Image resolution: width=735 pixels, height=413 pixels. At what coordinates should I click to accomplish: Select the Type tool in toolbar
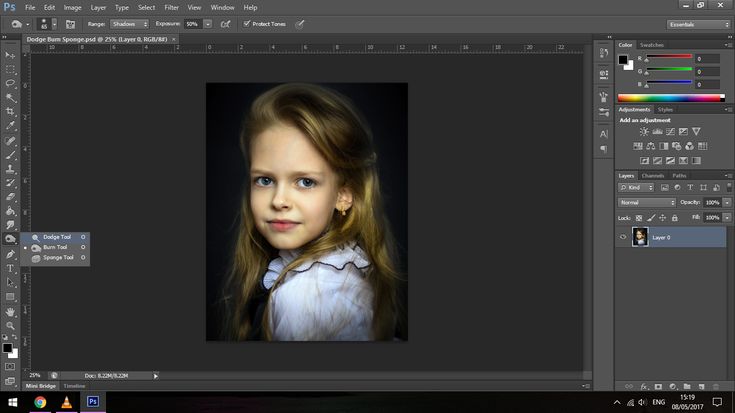pos(11,268)
